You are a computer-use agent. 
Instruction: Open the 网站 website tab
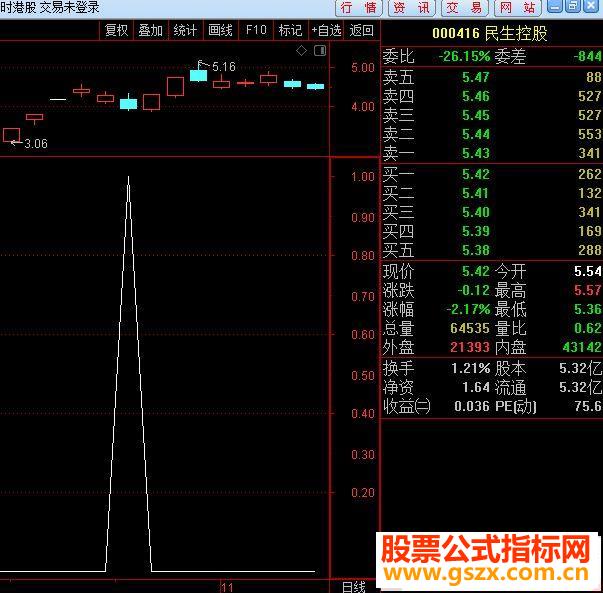[518, 8]
